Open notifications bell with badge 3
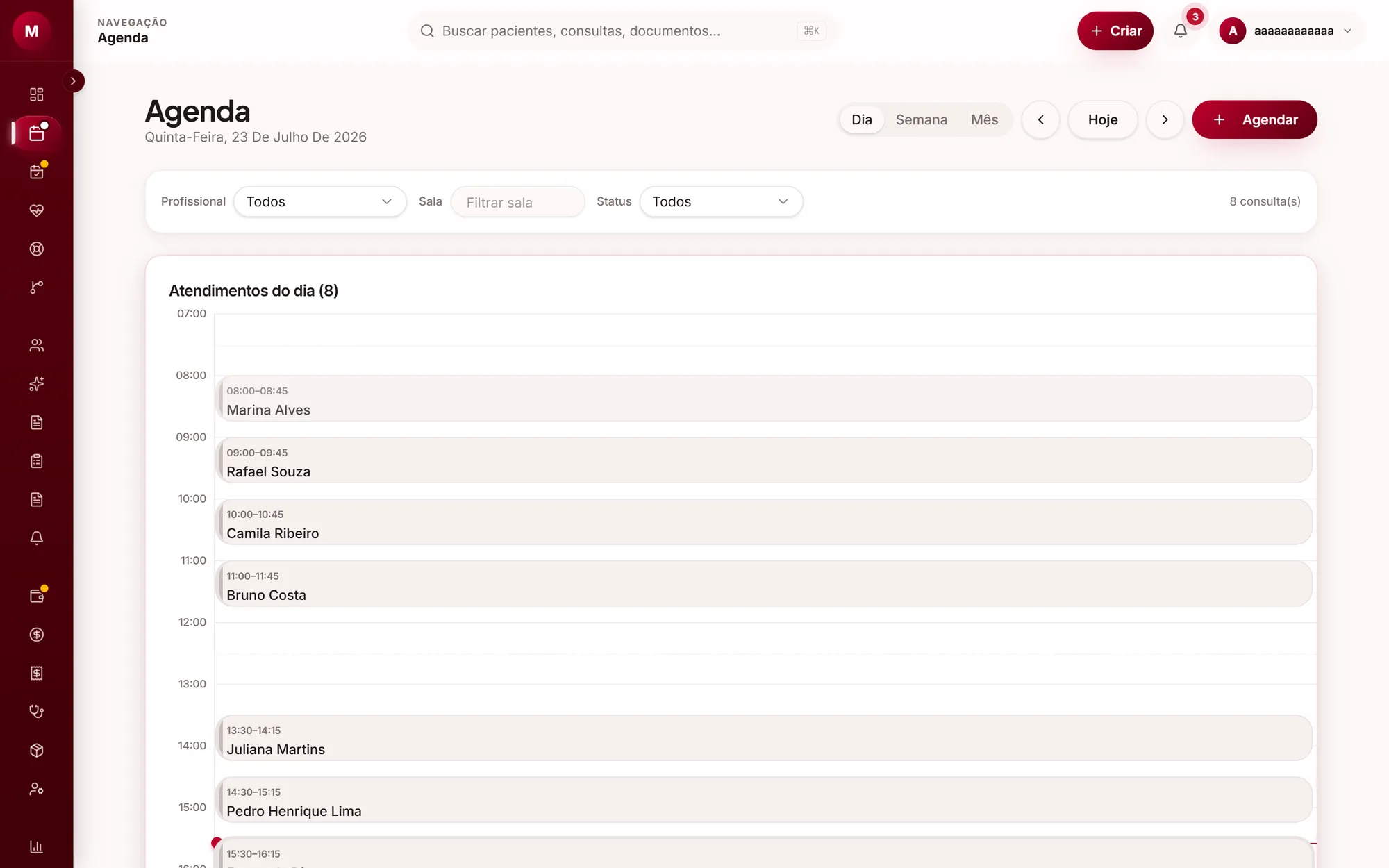Image resolution: width=1389 pixels, height=868 pixels. 1181,31
